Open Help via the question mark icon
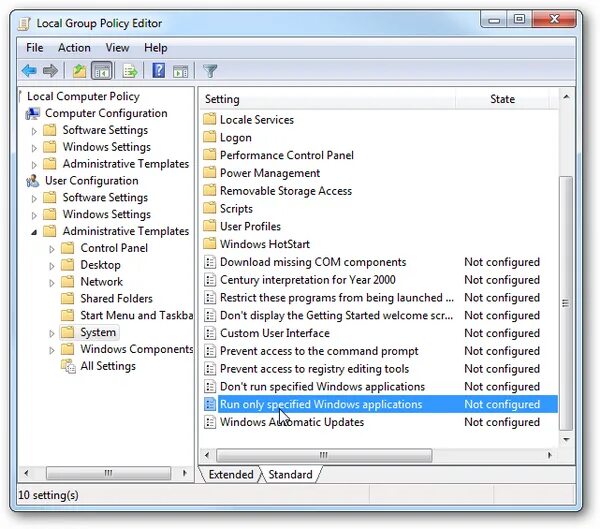The width and height of the screenshot is (600, 529). [x=158, y=71]
